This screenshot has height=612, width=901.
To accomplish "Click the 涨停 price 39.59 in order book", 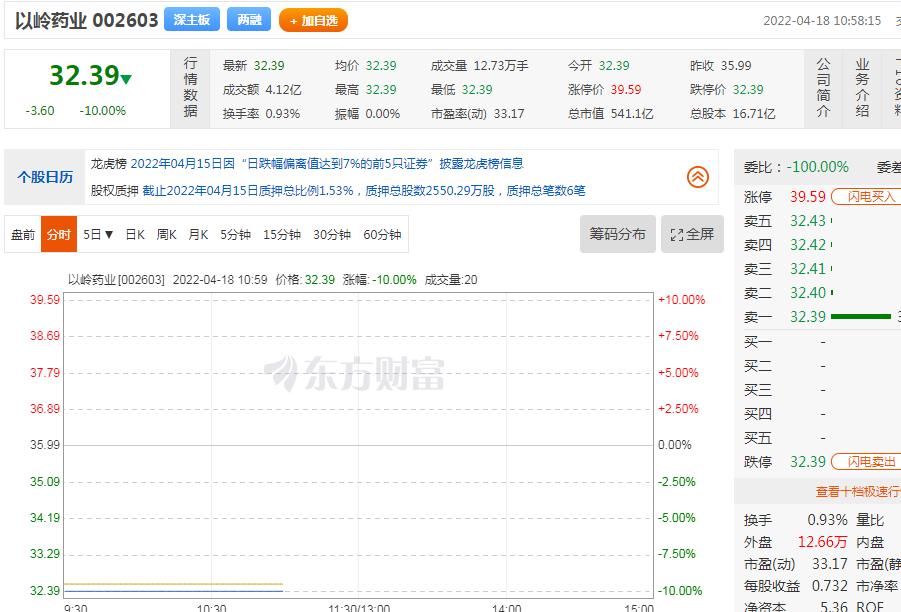I will pos(808,197).
